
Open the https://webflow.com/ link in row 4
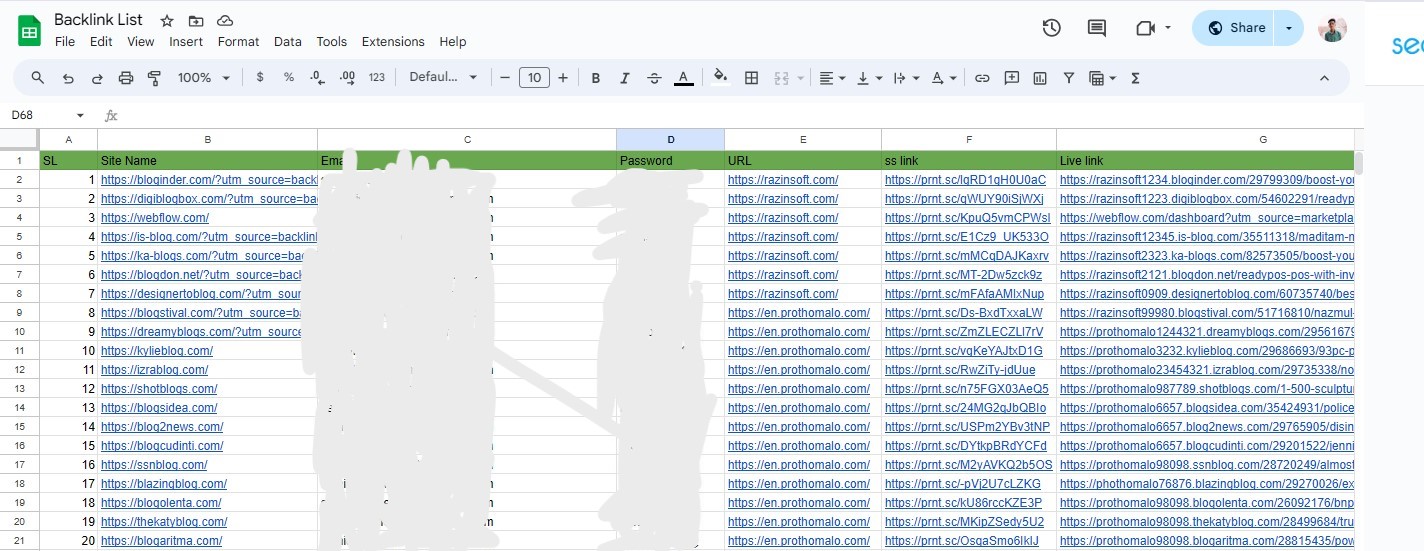coord(155,218)
